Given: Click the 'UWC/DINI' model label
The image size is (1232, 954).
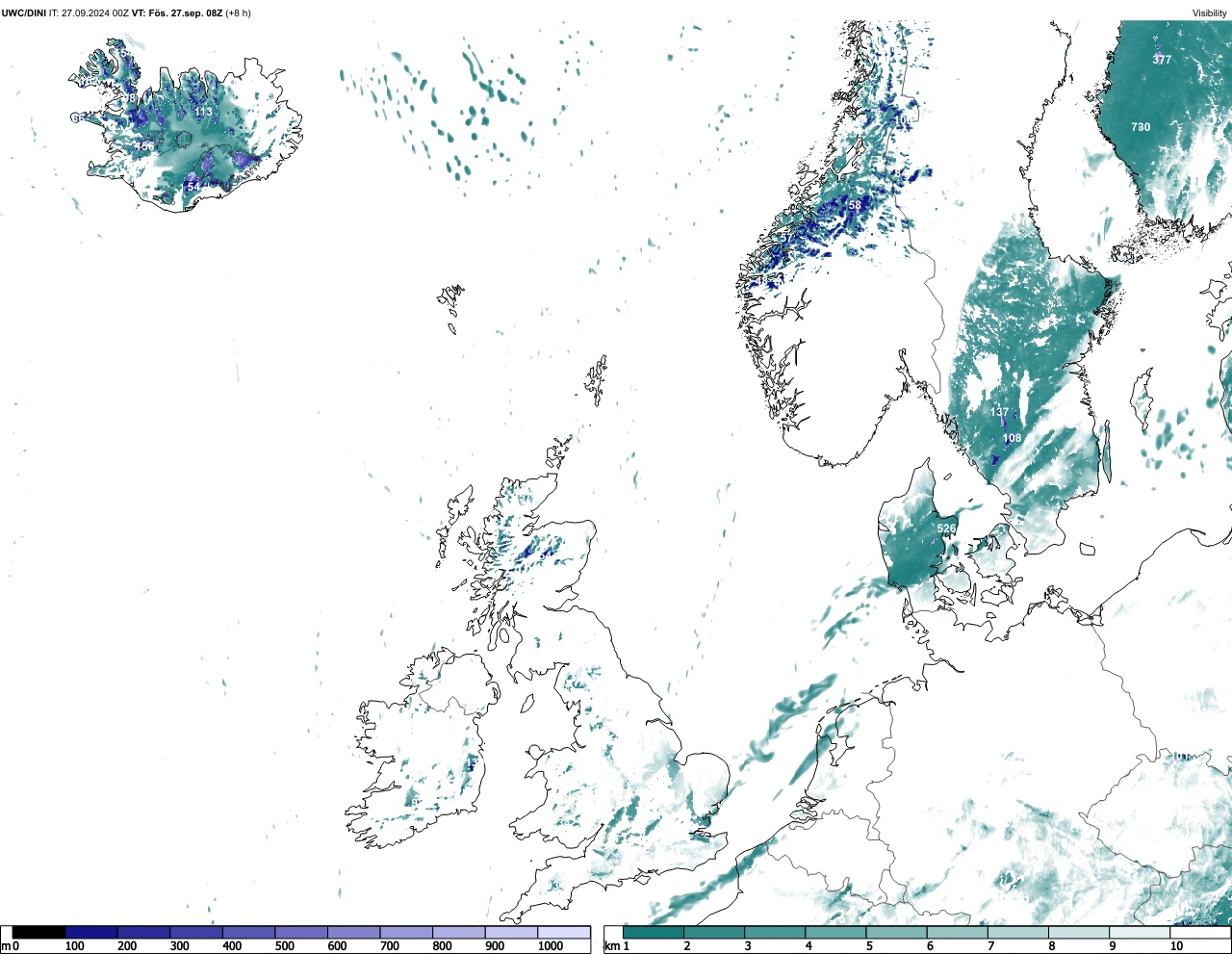Looking at the screenshot, I should click(24, 13).
